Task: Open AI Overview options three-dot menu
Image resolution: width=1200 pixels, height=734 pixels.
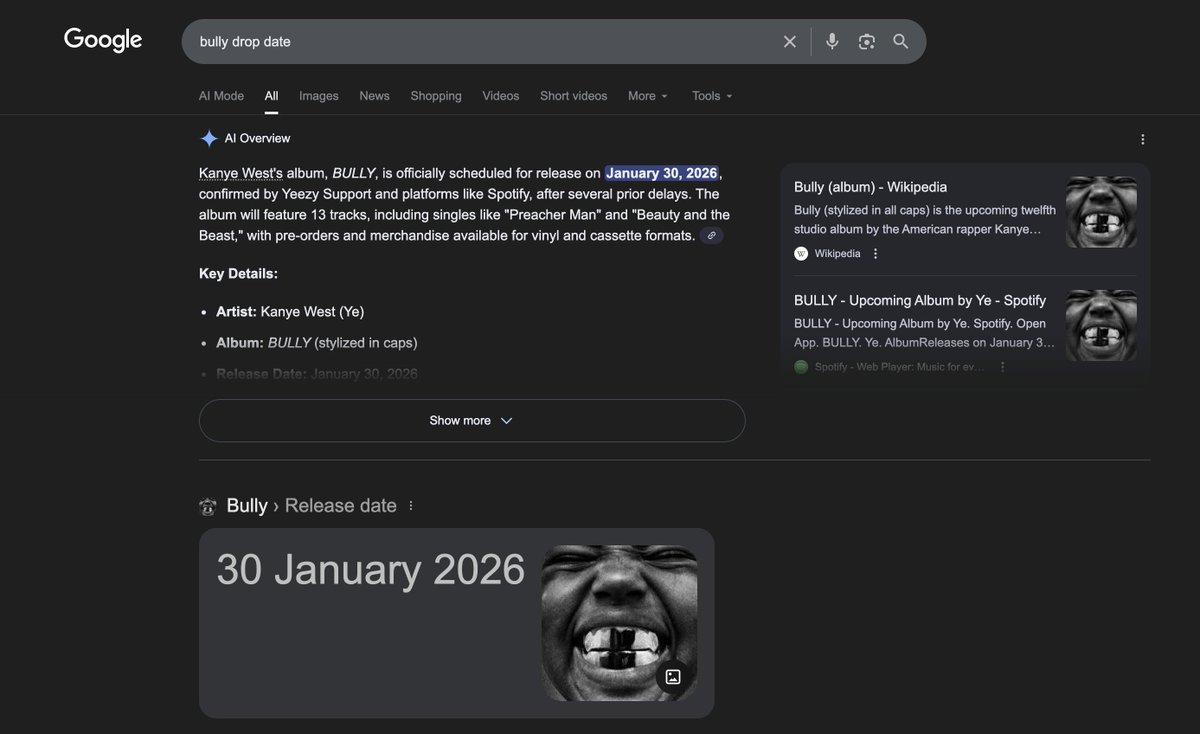Action: 1143,139
